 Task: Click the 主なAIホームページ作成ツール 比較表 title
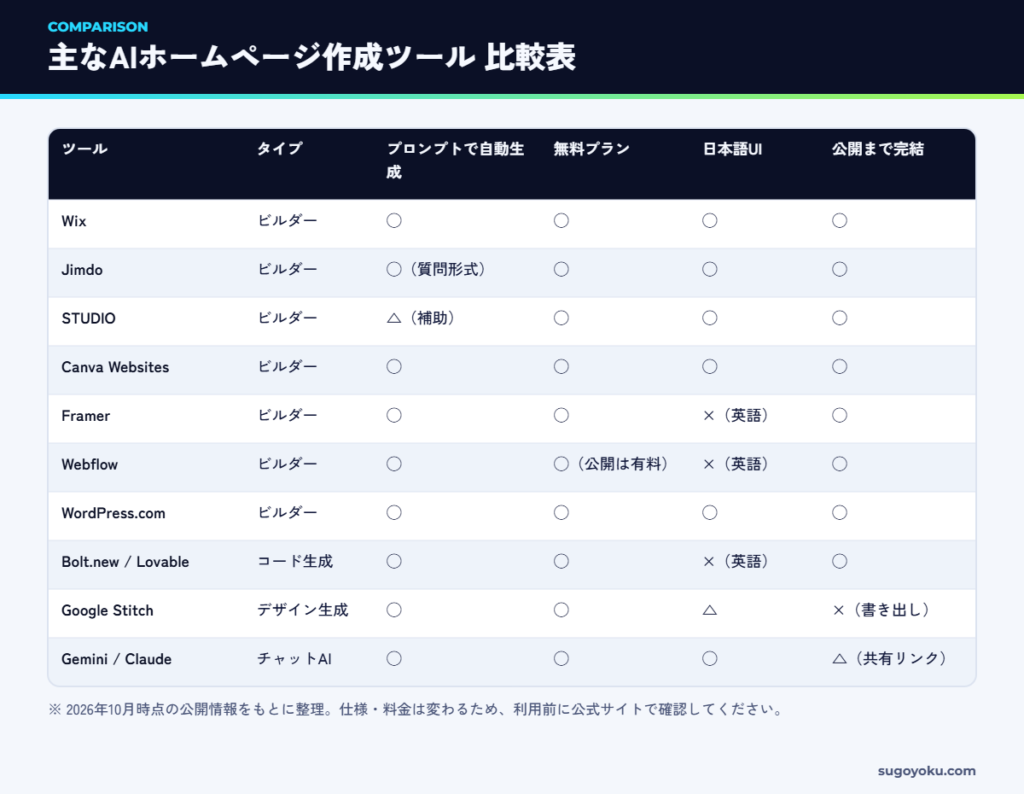tap(312, 57)
